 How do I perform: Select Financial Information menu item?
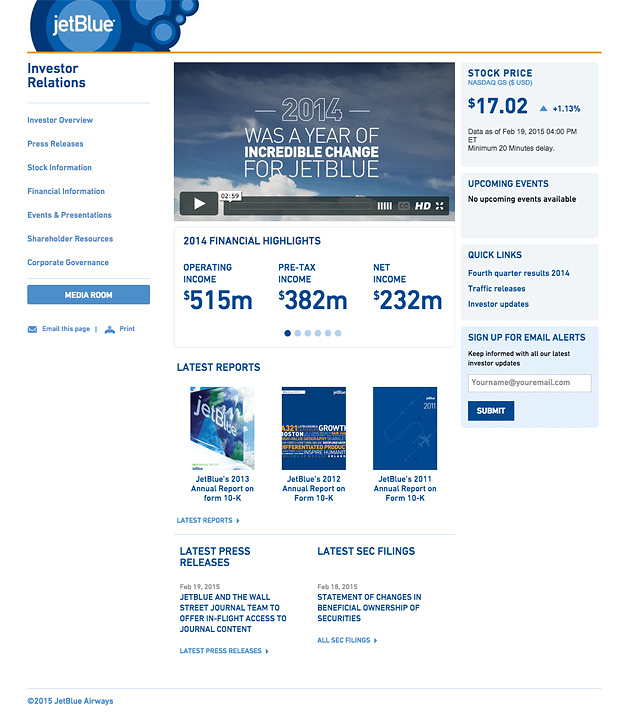[66, 191]
